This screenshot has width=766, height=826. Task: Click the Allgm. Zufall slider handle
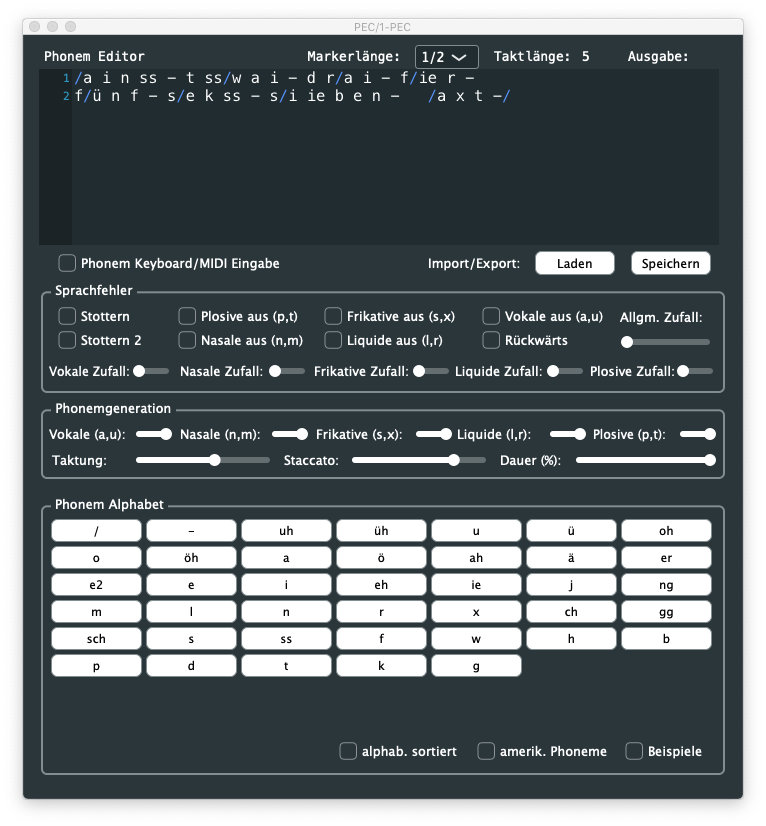coord(627,342)
